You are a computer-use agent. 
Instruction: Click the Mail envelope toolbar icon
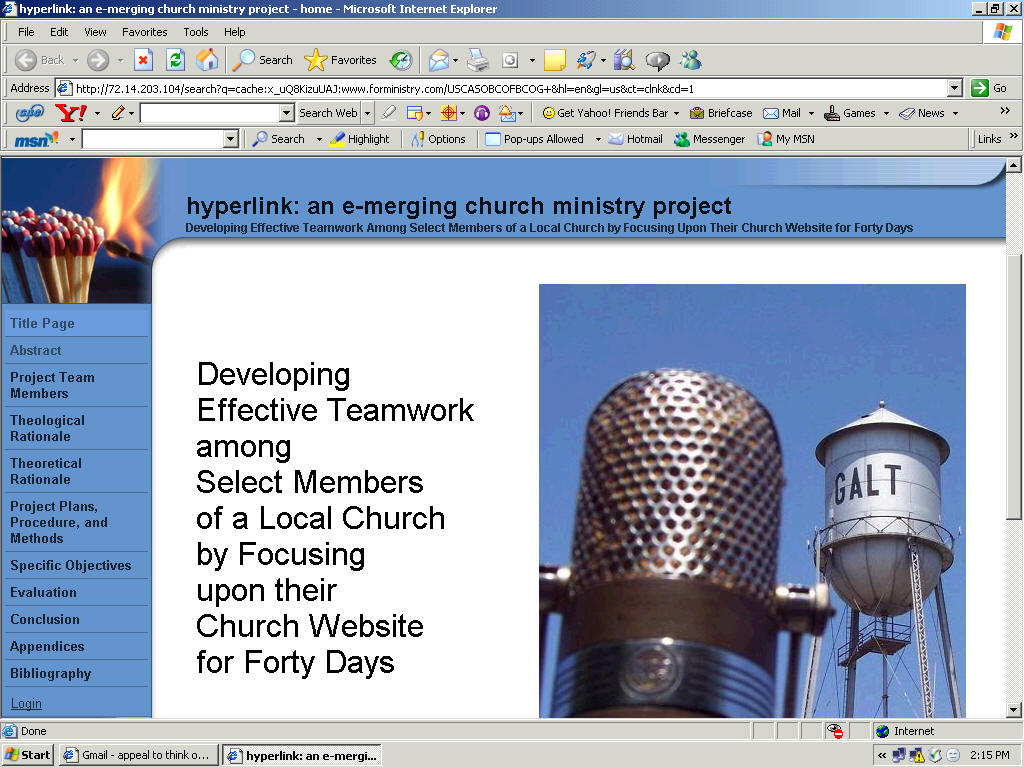pyautogui.click(x=439, y=60)
